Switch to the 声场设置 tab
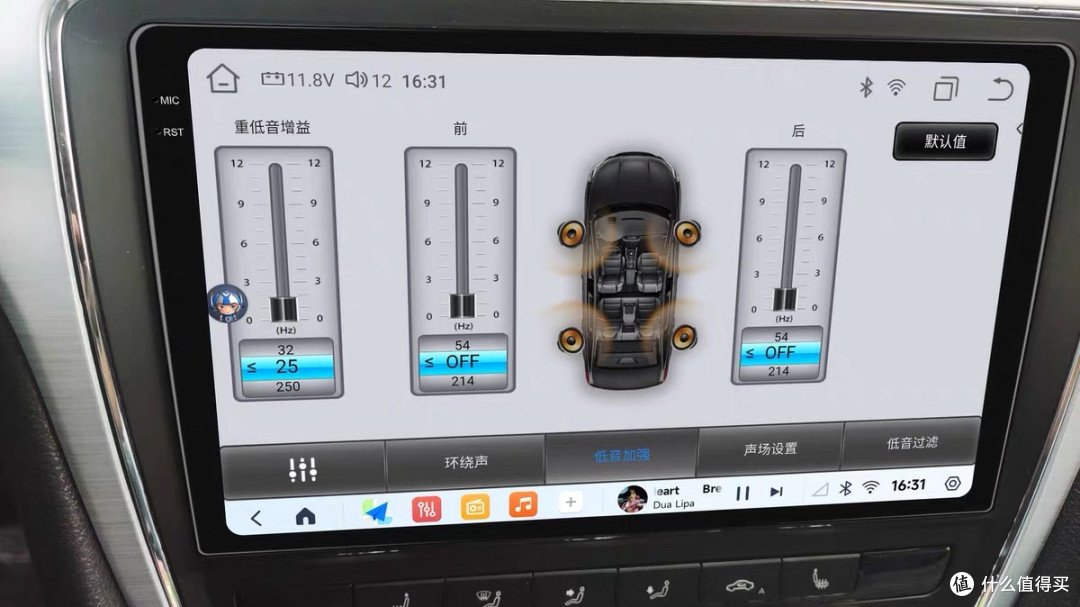 coord(770,449)
